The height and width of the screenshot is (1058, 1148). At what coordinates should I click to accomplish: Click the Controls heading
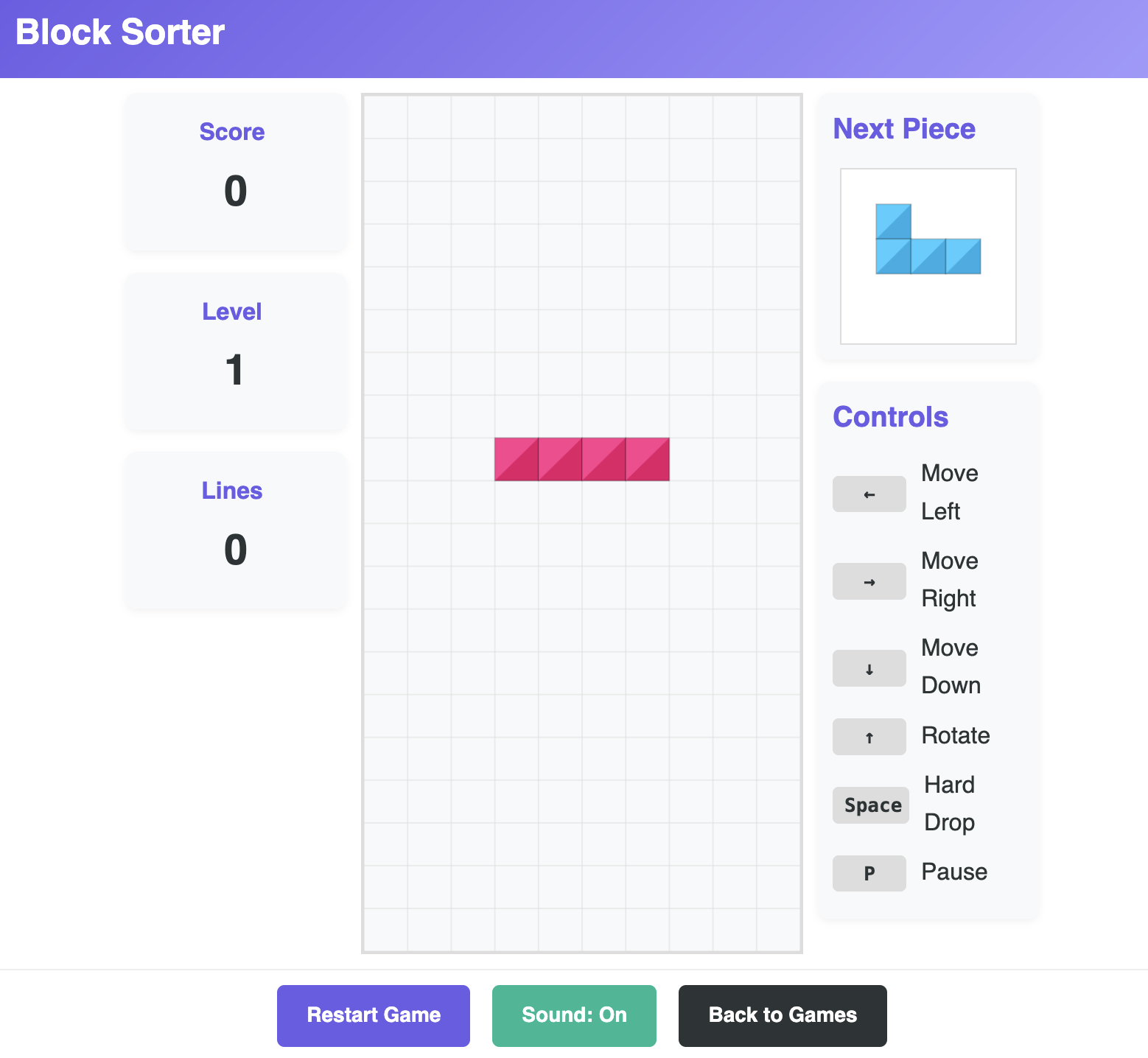click(890, 416)
